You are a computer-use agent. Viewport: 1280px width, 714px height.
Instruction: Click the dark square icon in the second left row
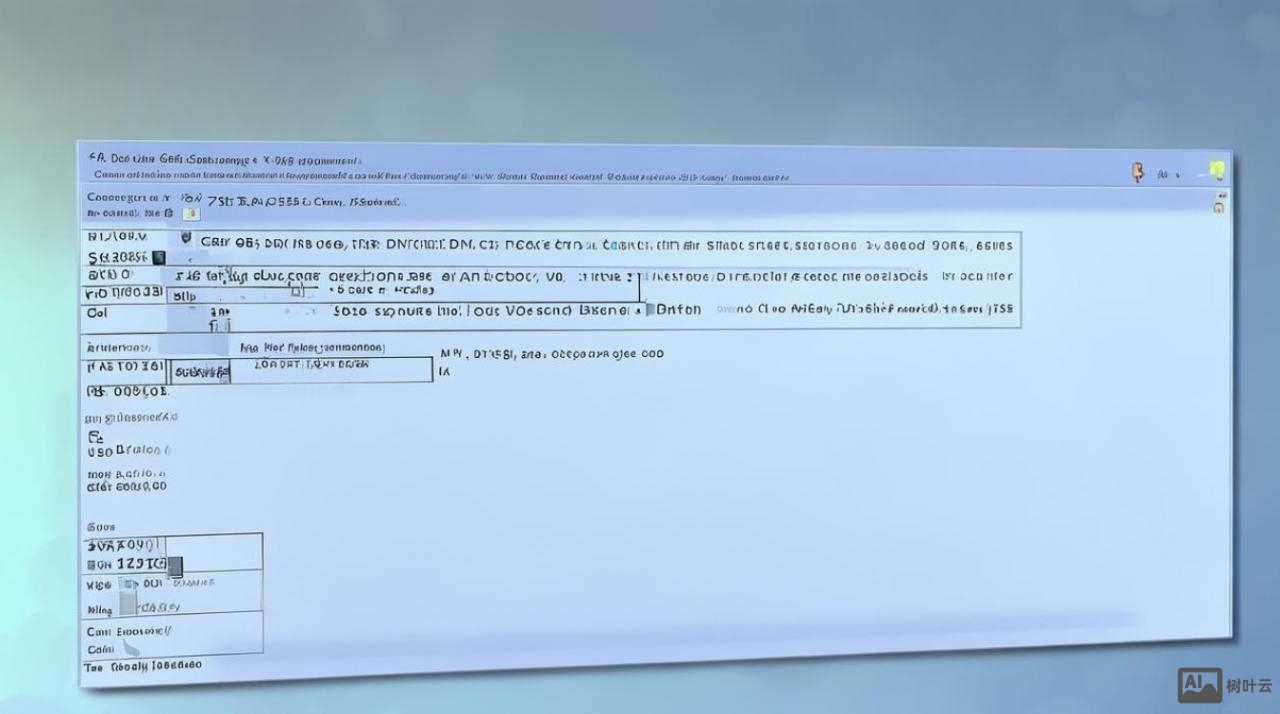(x=158, y=257)
